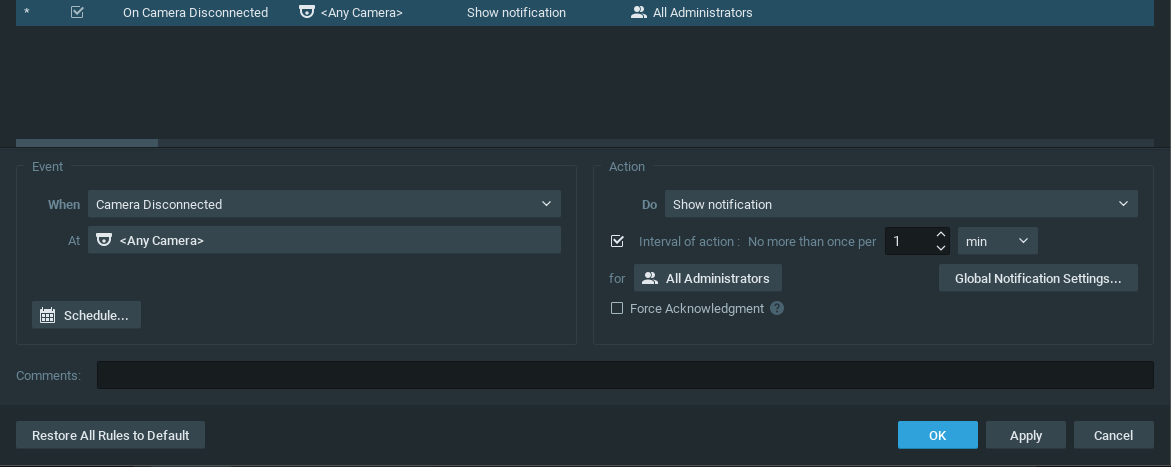Click the horizontal scrollbar under rules list
1171x467 pixels.
[x=585, y=142]
